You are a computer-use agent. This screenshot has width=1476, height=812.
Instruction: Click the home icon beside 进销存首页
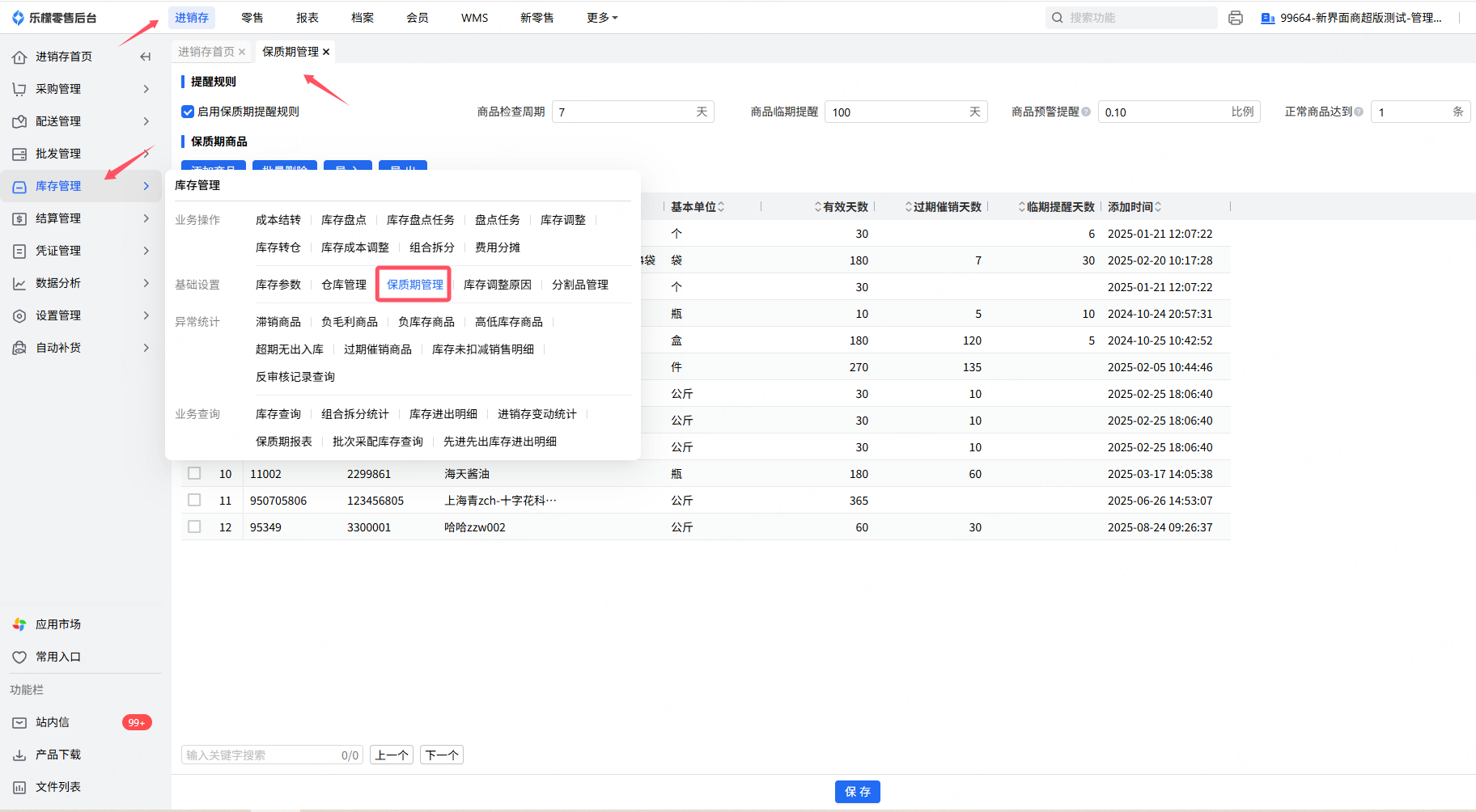(19, 57)
